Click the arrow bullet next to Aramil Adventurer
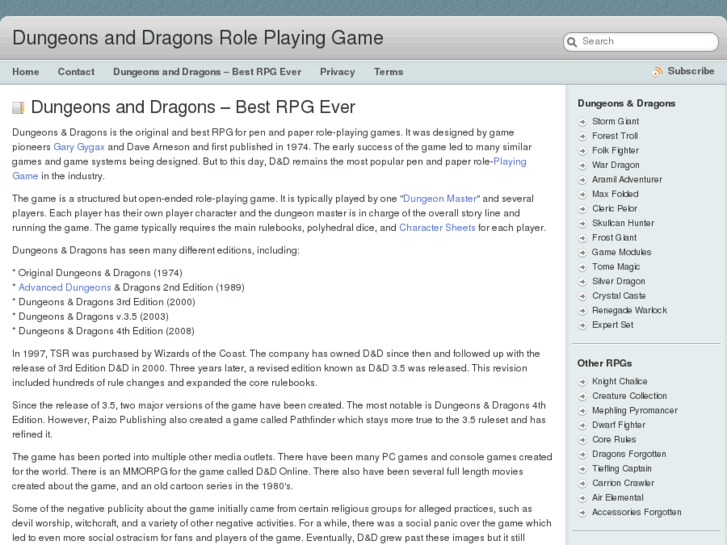 point(582,180)
